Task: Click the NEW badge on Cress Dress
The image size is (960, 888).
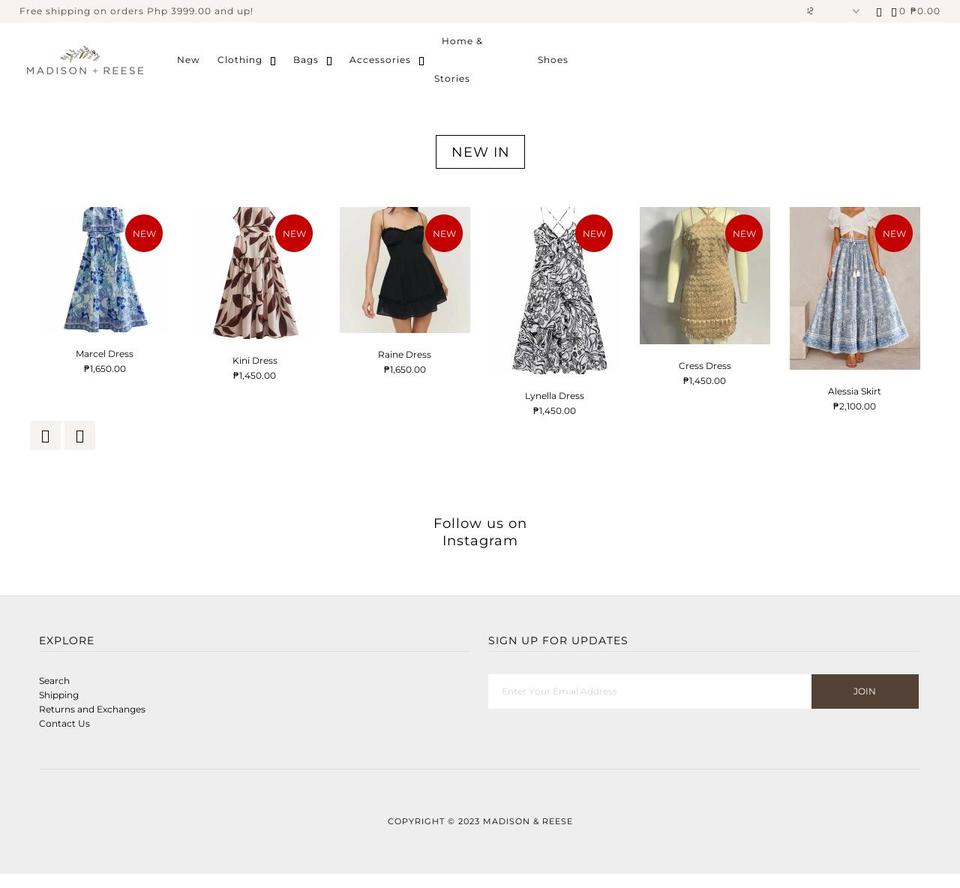Action: point(744,233)
